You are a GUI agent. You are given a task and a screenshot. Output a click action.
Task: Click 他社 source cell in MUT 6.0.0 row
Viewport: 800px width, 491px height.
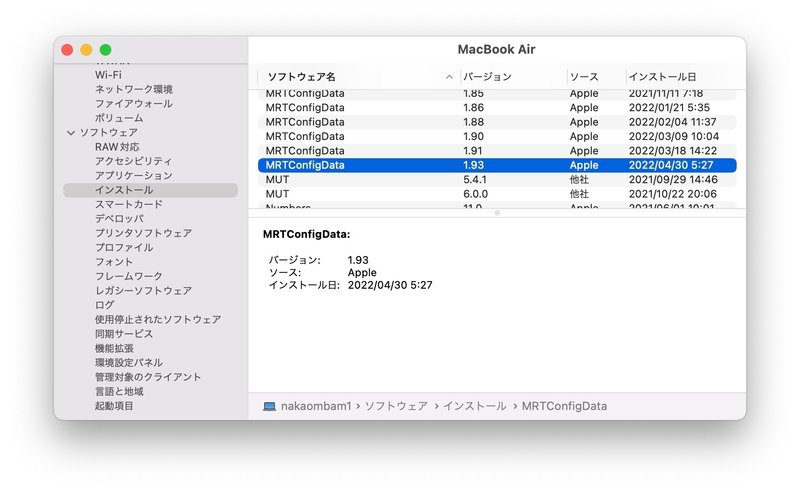(x=579, y=194)
